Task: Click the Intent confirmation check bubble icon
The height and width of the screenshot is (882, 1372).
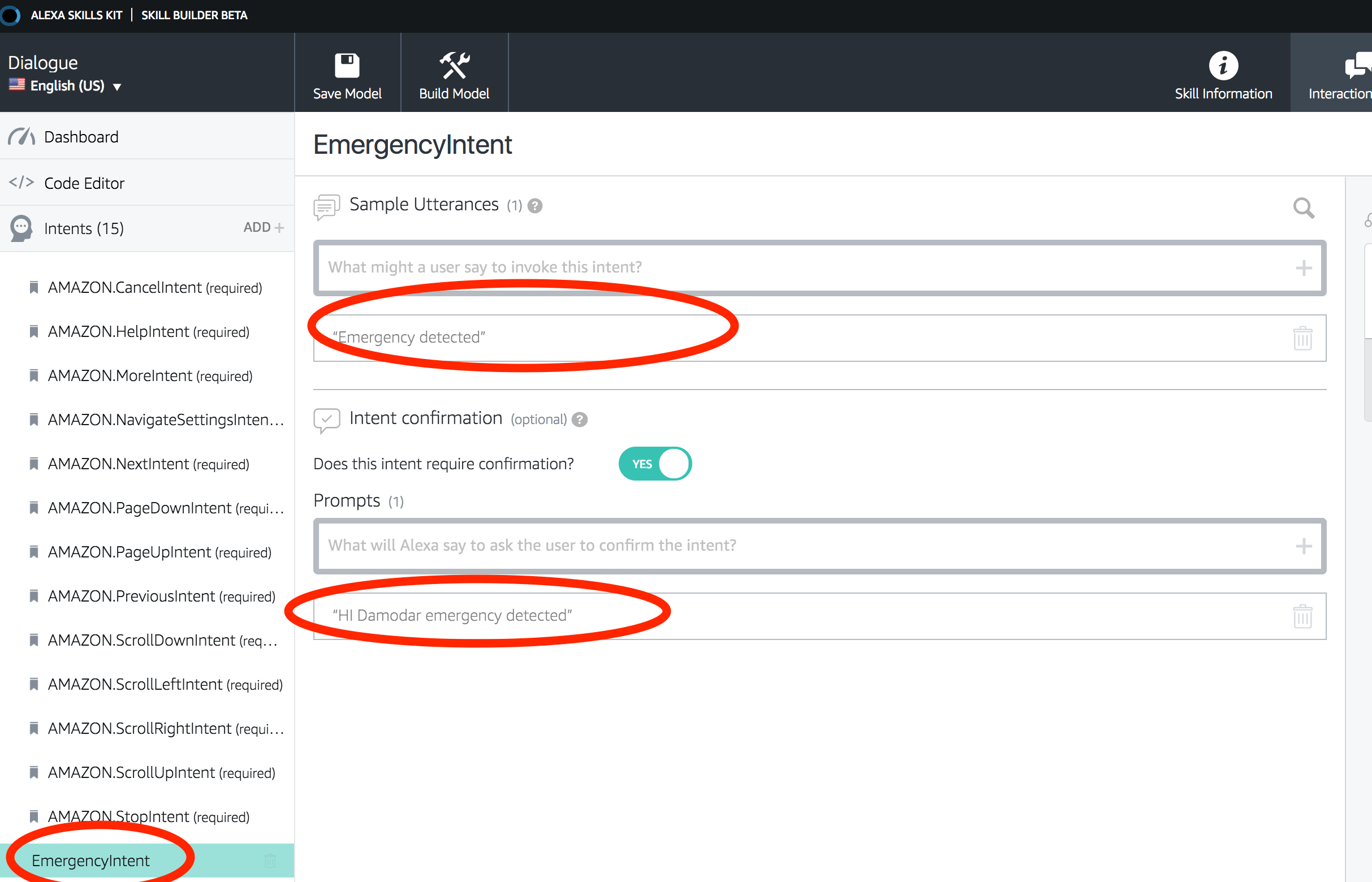Action: [326, 421]
